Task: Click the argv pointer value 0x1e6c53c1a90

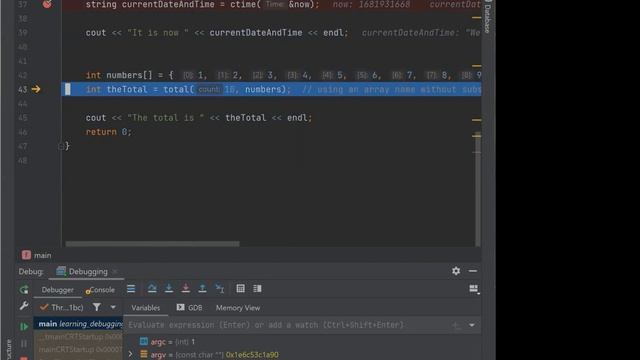Action: pyautogui.click(x=252, y=355)
